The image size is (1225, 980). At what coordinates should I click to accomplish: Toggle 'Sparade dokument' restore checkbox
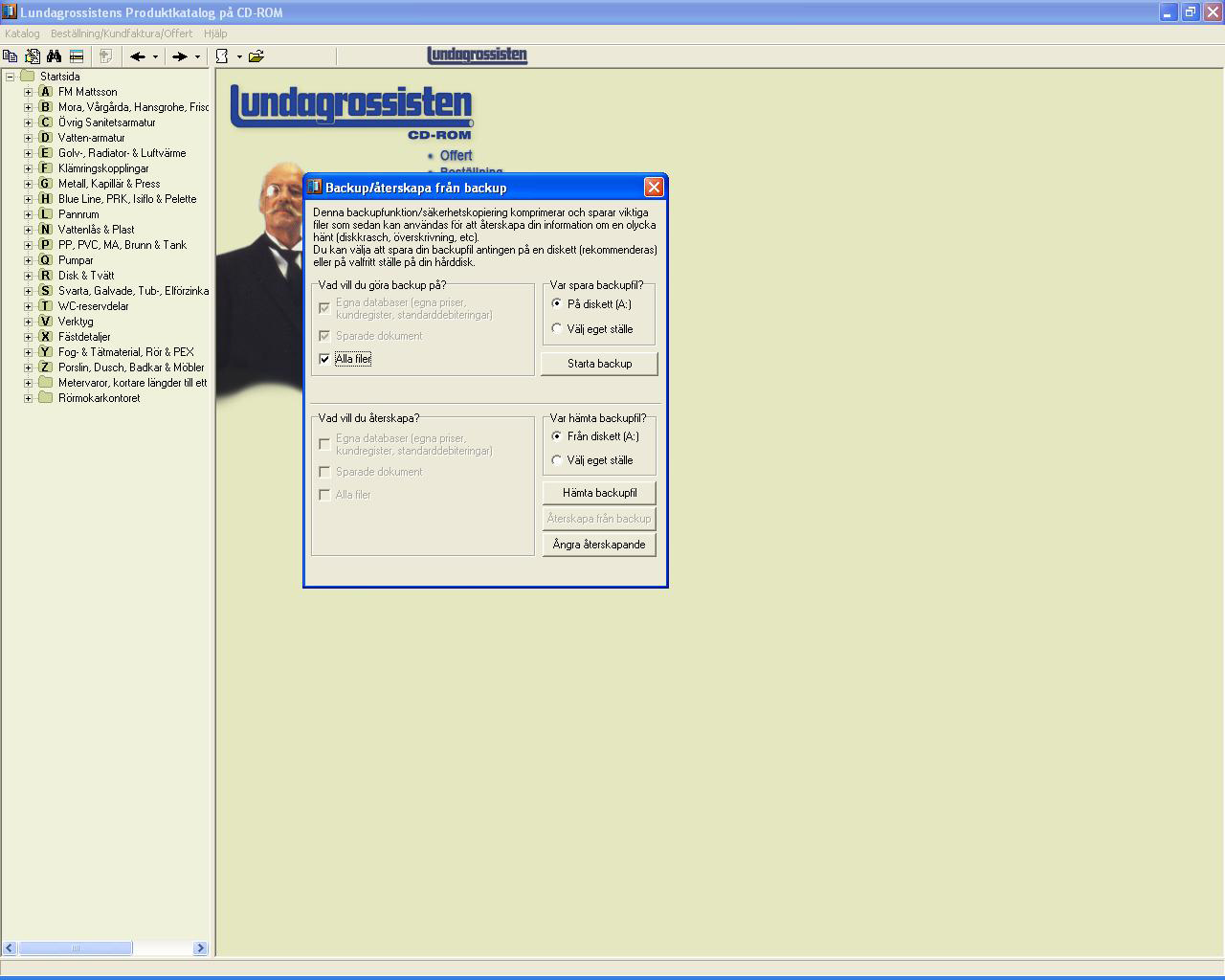coord(324,472)
